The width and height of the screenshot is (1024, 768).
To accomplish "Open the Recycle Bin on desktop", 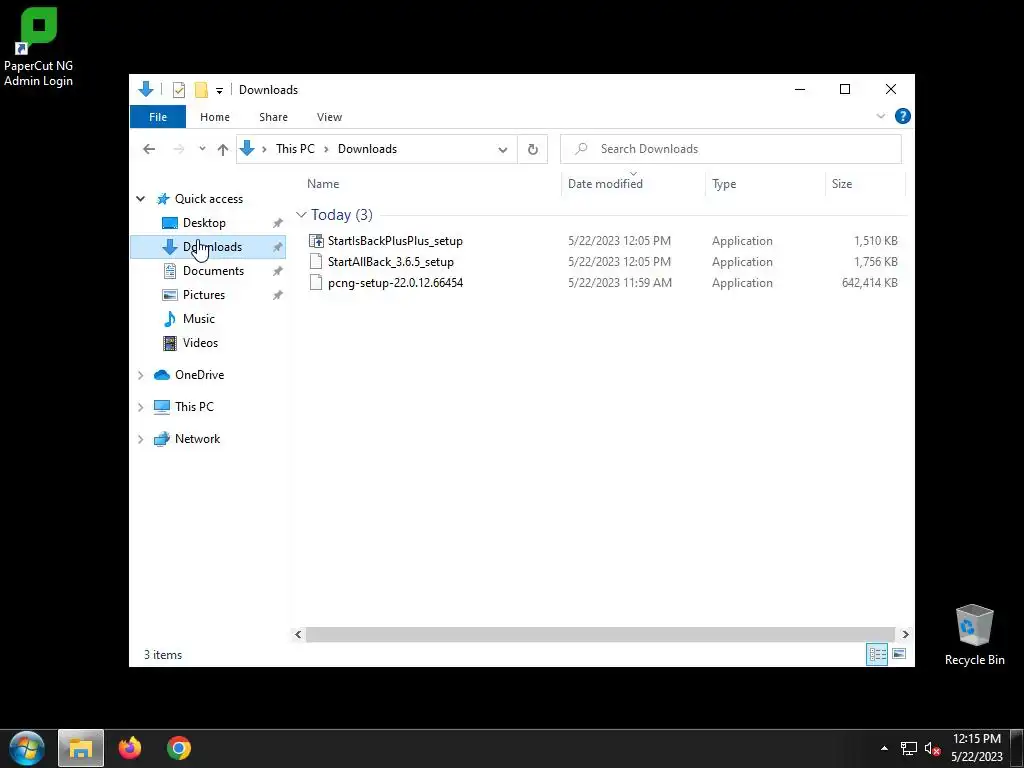I will [x=974, y=635].
